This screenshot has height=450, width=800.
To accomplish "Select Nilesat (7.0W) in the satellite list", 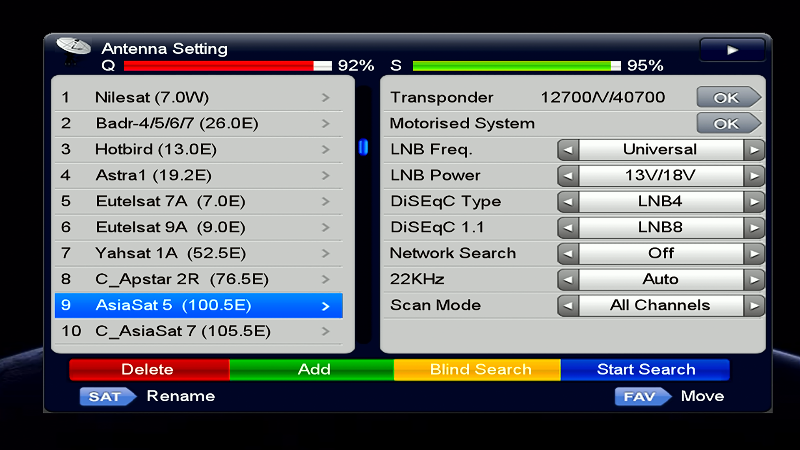I will [198, 97].
